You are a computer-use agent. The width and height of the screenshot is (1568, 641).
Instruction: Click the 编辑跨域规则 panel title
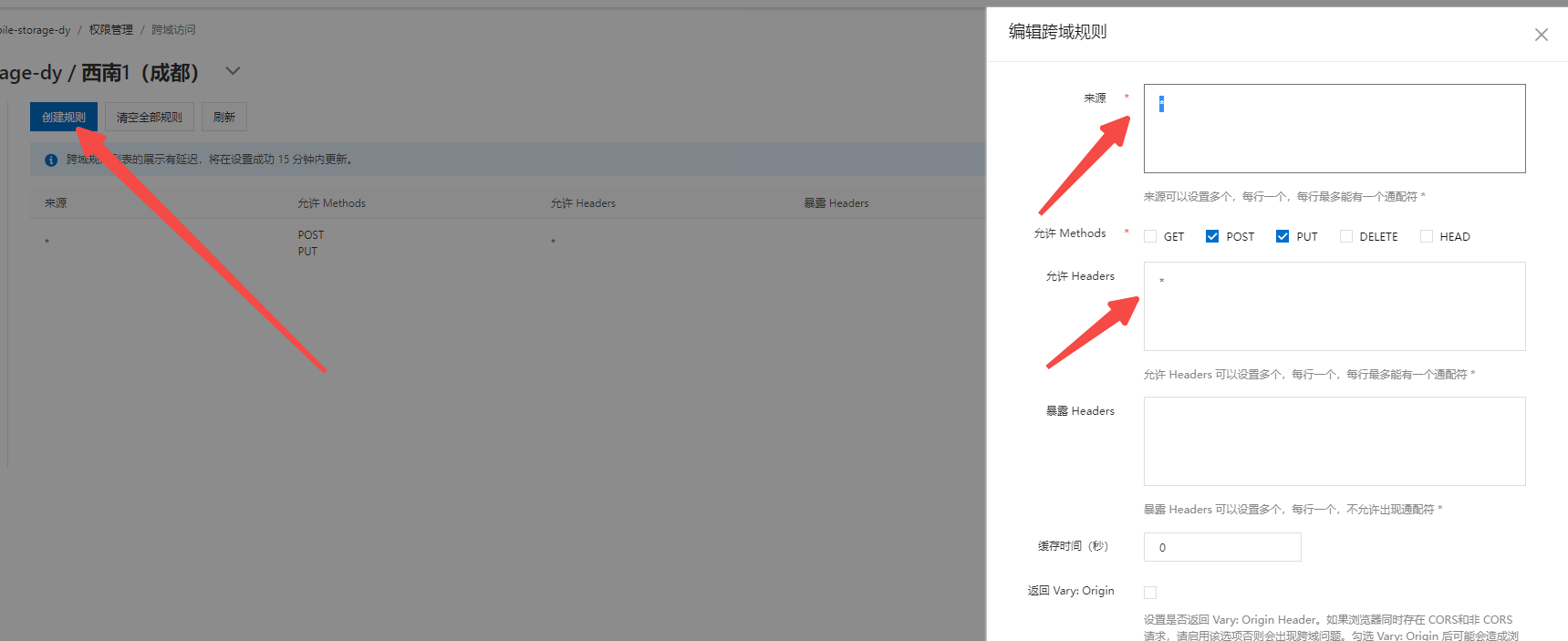1057,32
